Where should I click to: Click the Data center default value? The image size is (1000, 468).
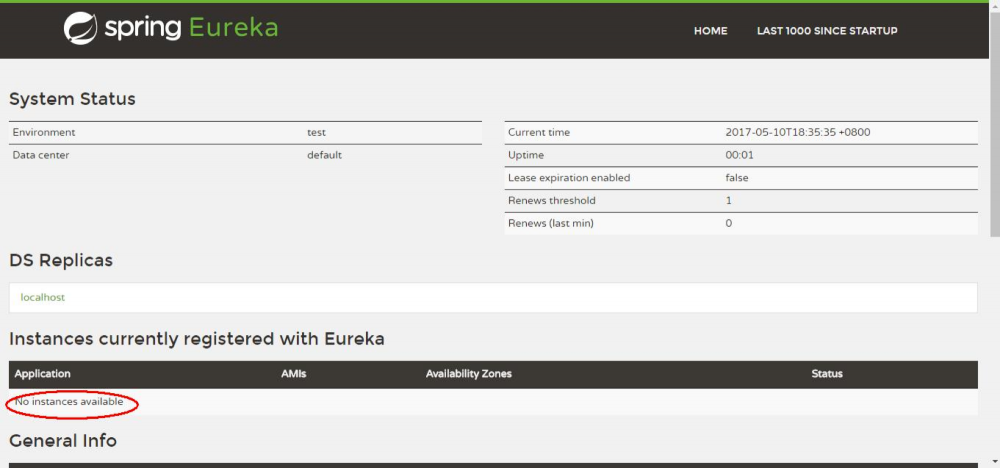pos(324,155)
